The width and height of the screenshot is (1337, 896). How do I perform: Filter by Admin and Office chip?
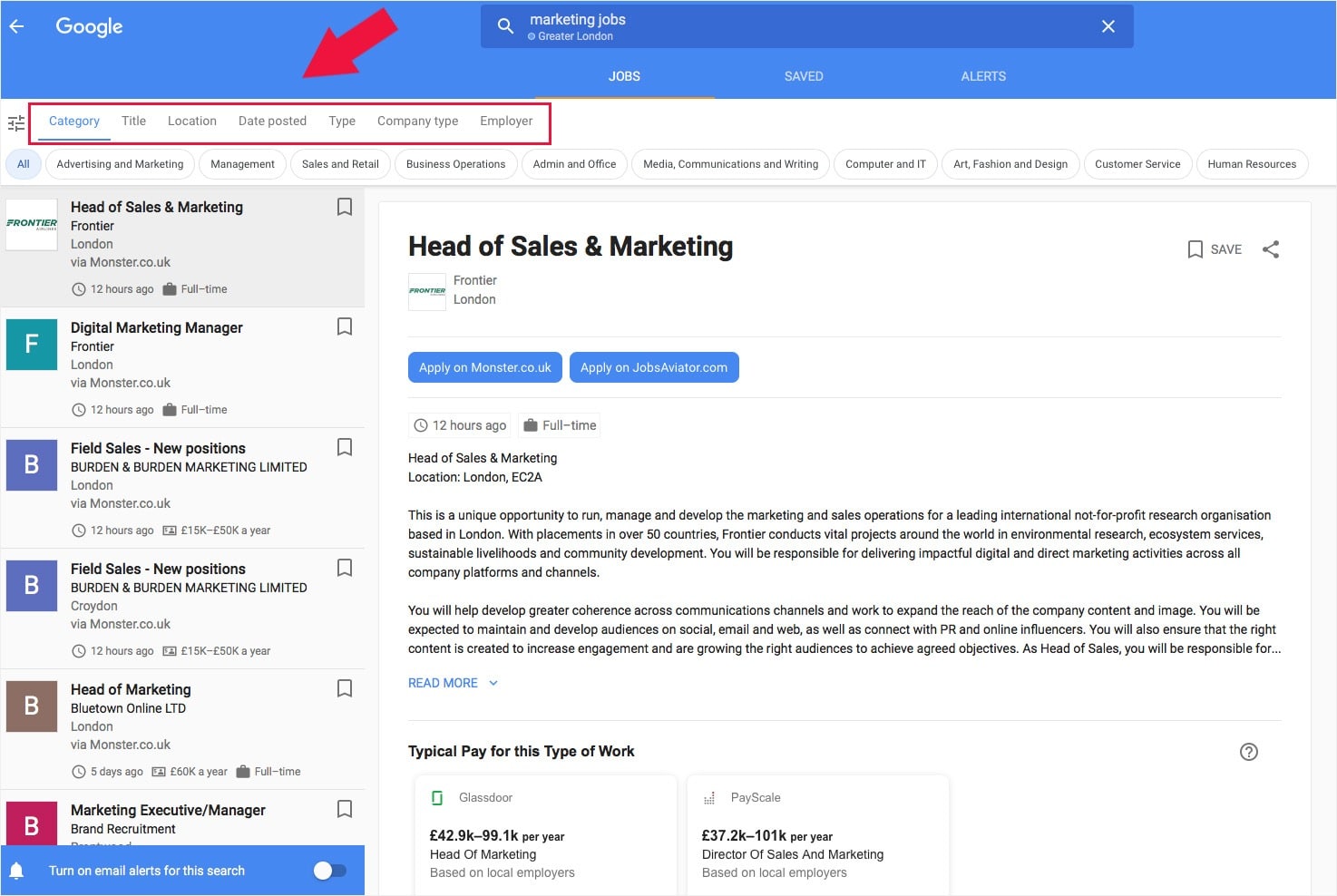[574, 164]
